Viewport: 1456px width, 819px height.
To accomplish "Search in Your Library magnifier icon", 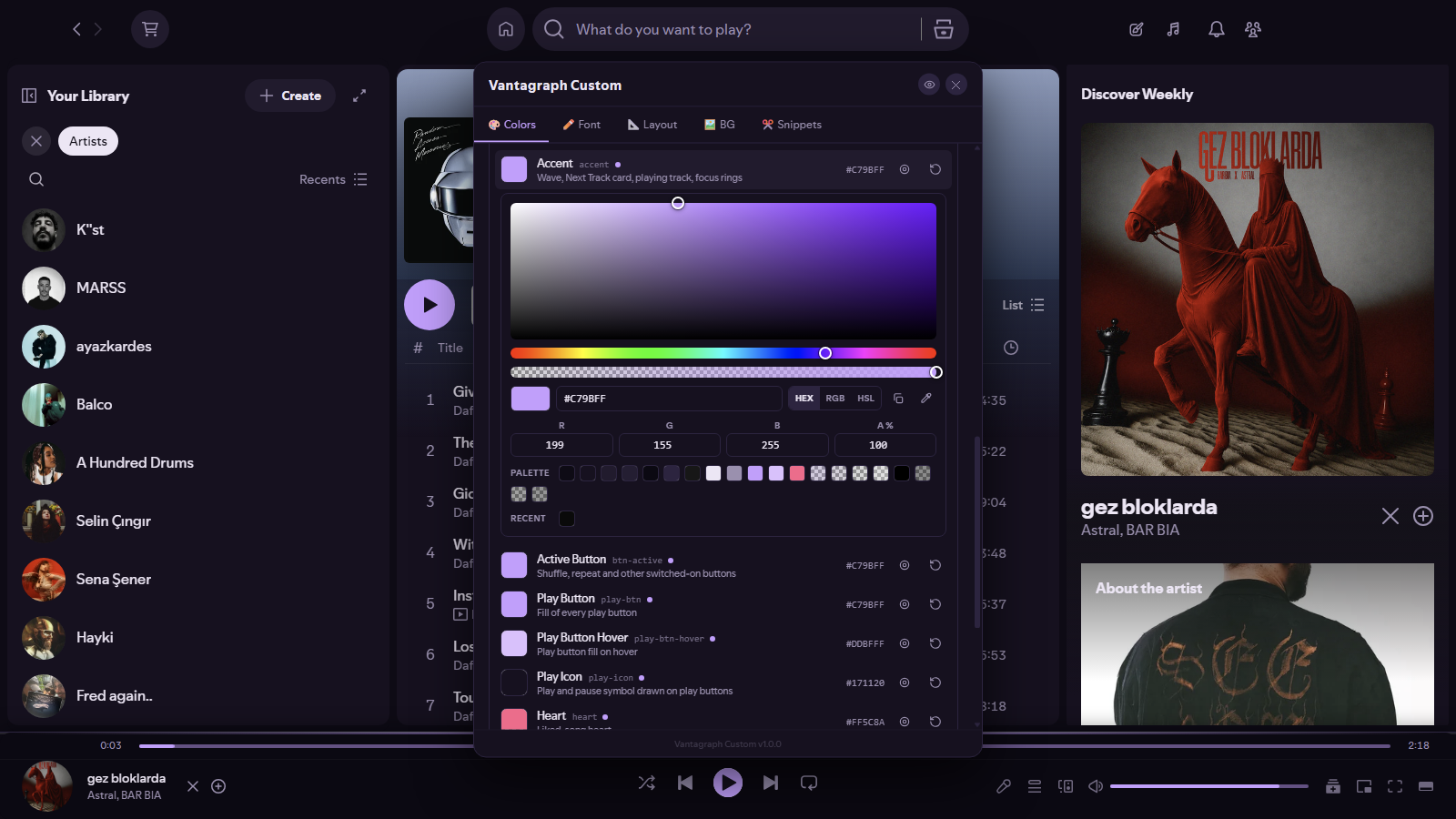I will (36, 179).
